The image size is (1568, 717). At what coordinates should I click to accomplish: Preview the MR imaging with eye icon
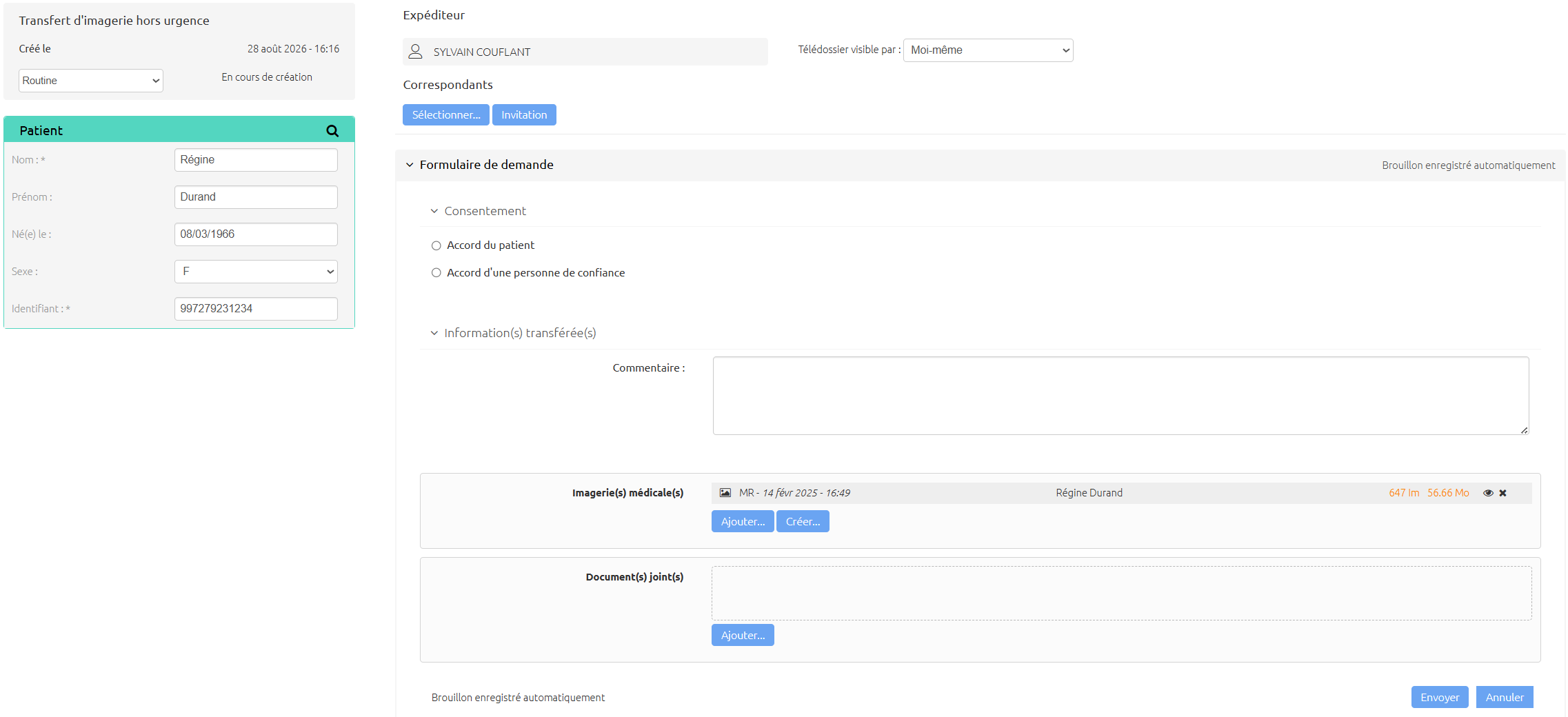tap(1488, 493)
